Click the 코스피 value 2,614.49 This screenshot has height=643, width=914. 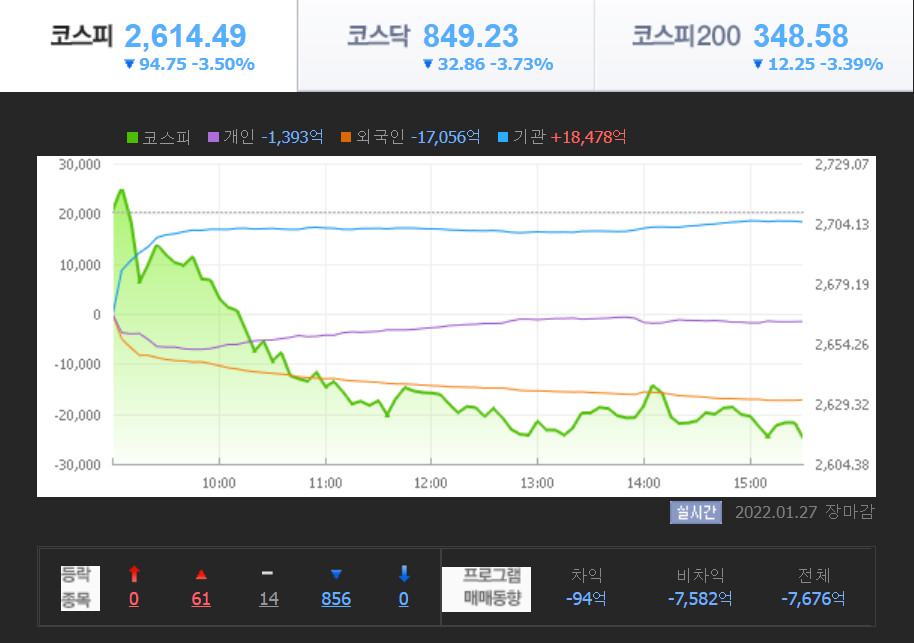[185, 36]
